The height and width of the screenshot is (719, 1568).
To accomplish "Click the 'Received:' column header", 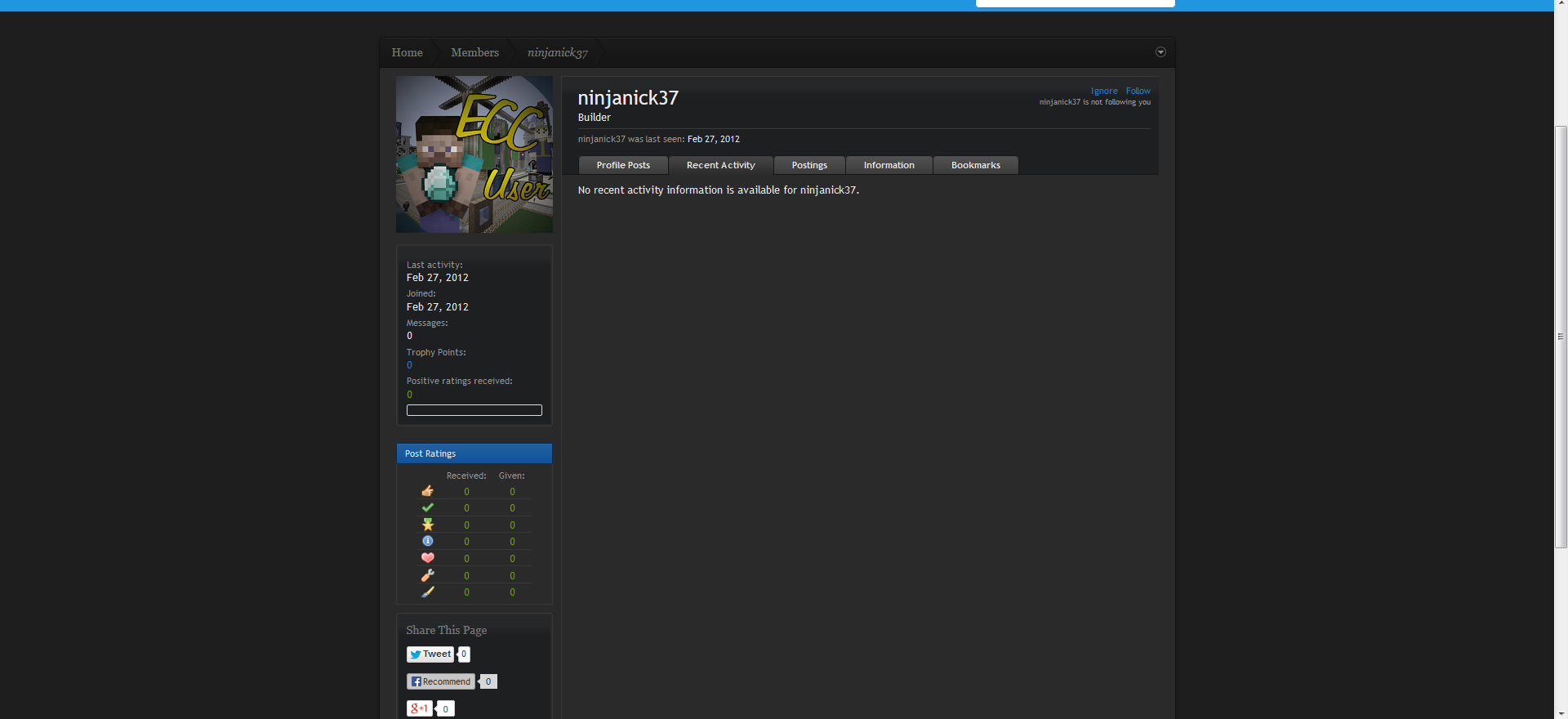I will tap(466, 476).
